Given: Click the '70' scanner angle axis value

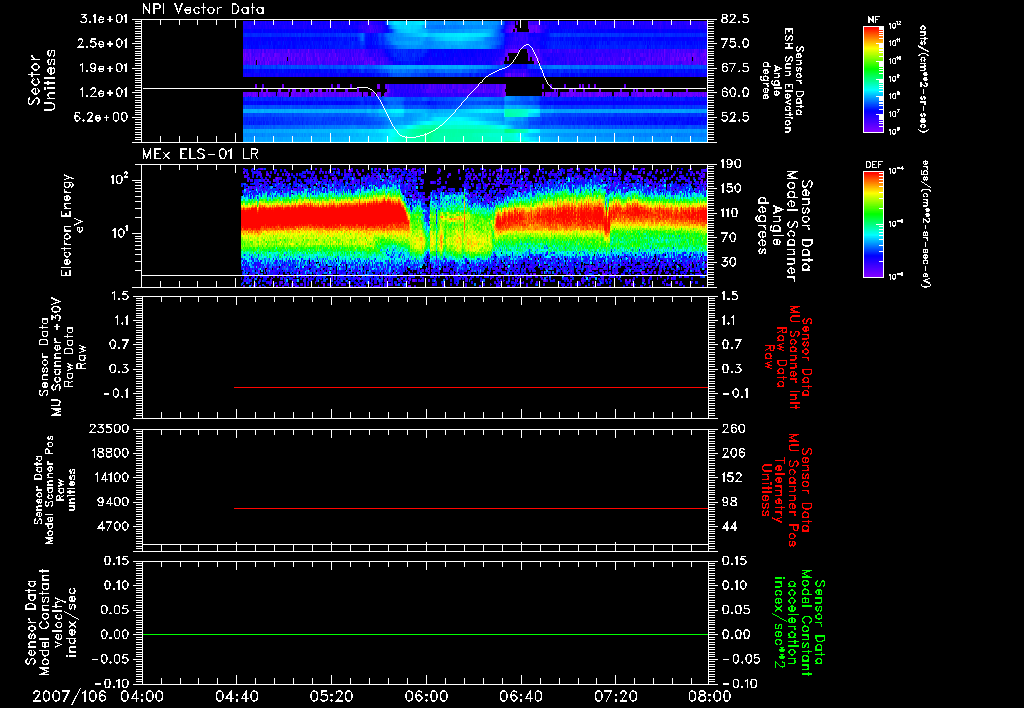Looking at the screenshot, I should (x=728, y=238).
